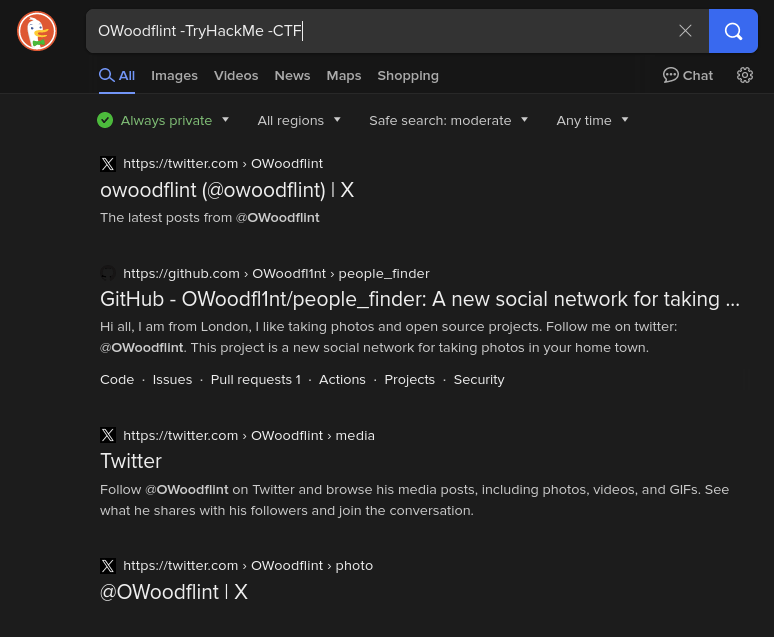Viewport: 774px width, 637px height.
Task: Switch to the Images tab
Action: click(x=174, y=76)
